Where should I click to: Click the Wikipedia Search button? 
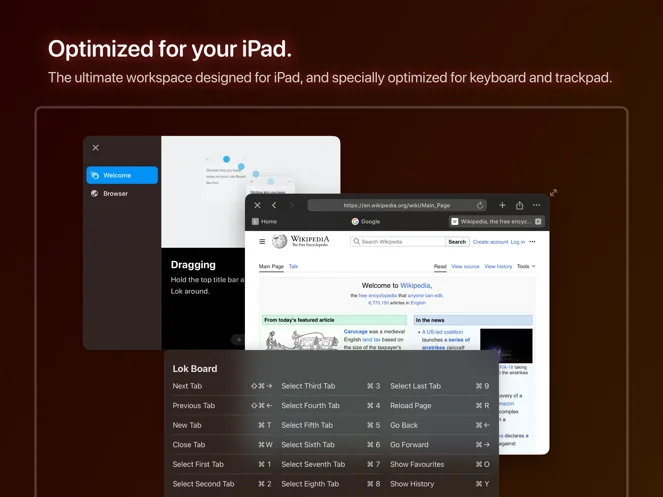[x=457, y=242]
